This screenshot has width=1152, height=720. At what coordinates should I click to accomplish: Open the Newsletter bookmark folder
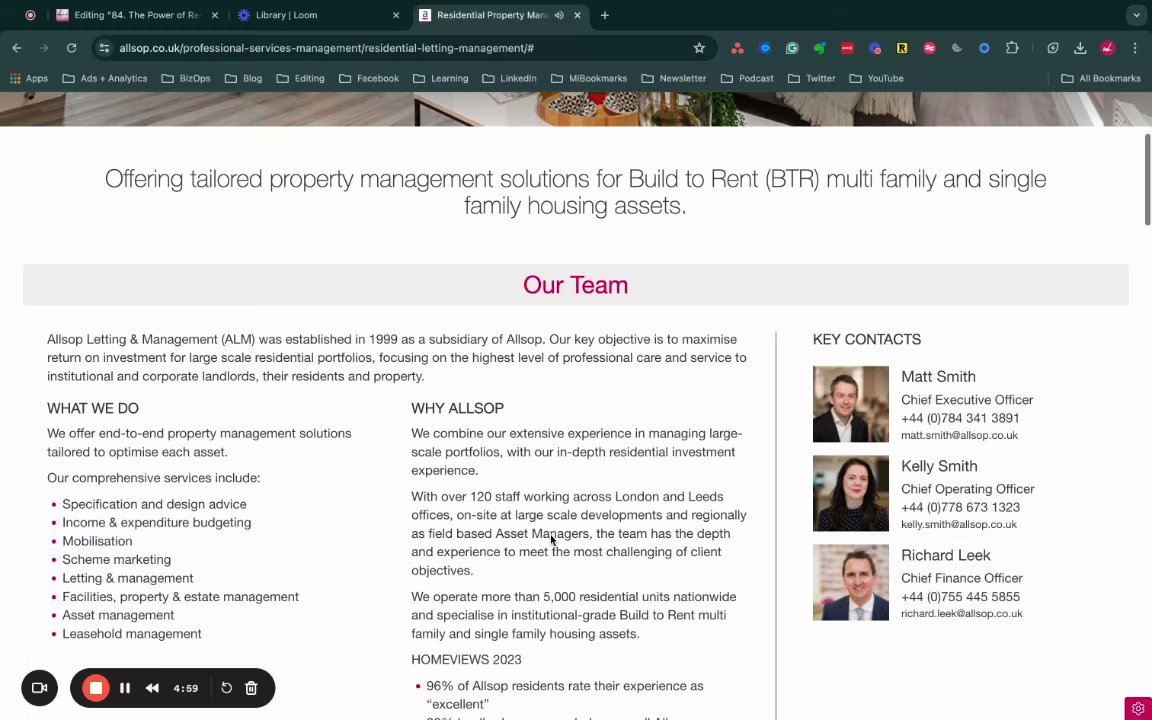pyautogui.click(x=674, y=78)
